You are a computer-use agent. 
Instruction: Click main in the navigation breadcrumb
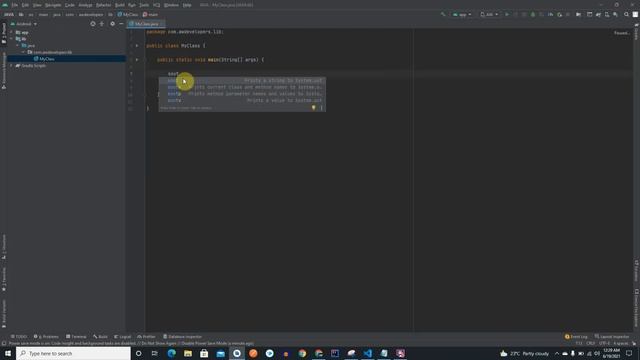click(150, 14)
